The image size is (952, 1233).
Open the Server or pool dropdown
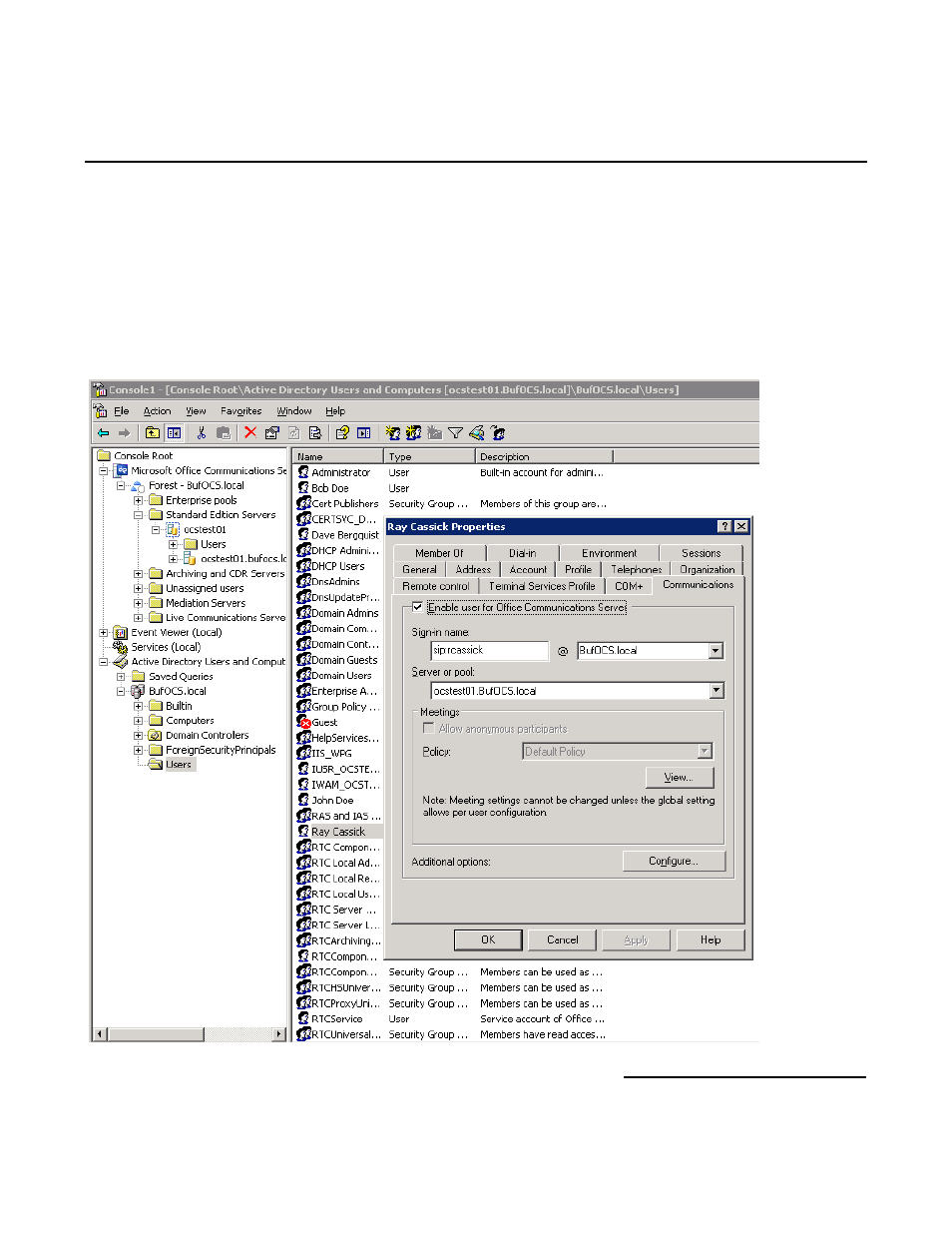(715, 691)
